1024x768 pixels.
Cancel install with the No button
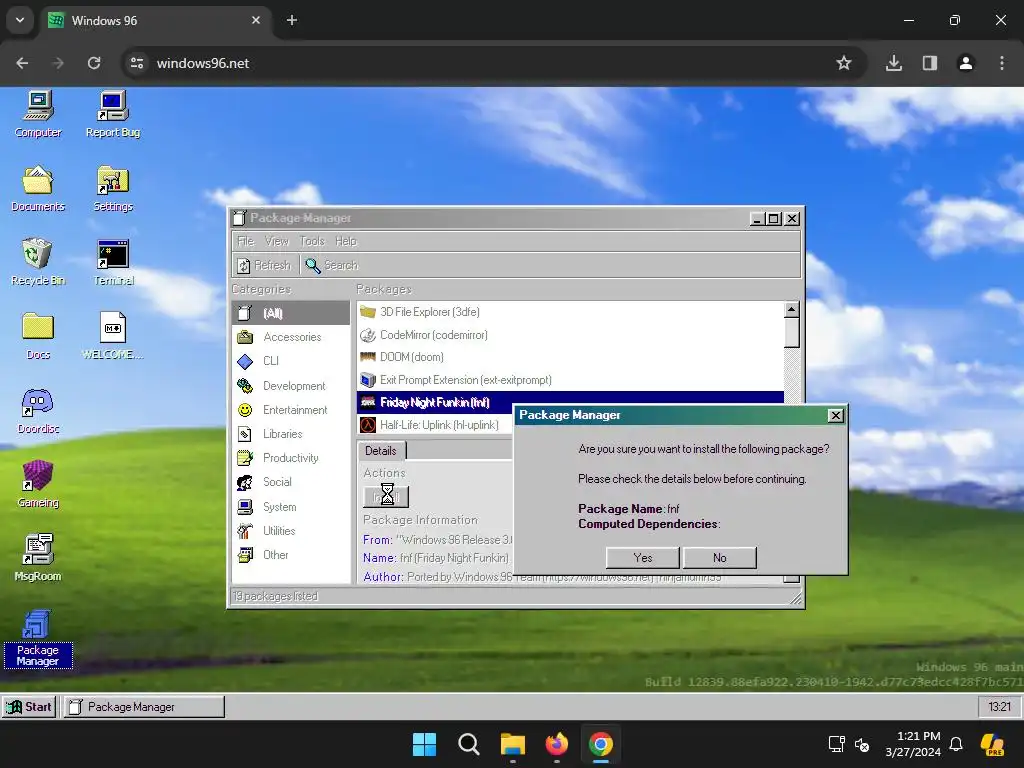720,558
